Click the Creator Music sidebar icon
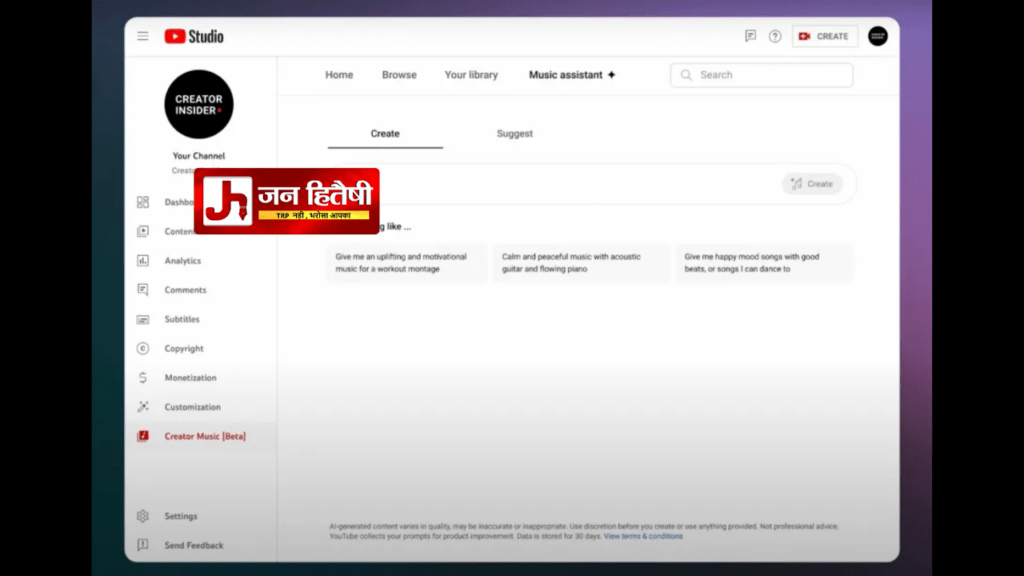The width and height of the screenshot is (1024, 576). click(143, 436)
